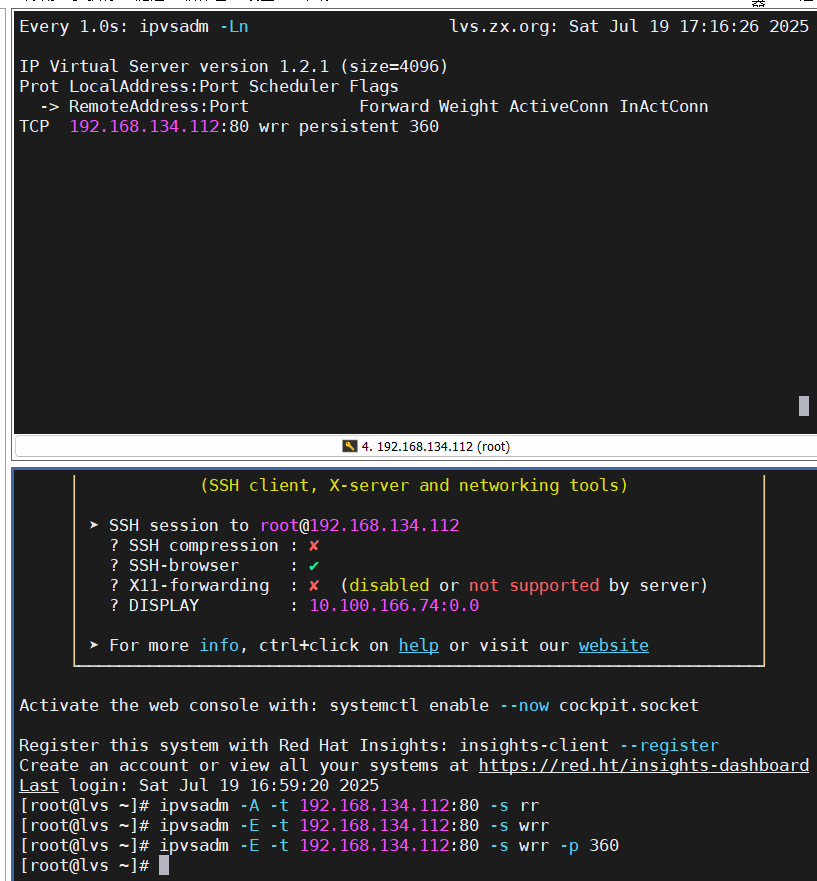The width and height of the screenshot is (817, 881).
Task: Click the red cross next to SSH compression
Action: click(x=314, y=546)
